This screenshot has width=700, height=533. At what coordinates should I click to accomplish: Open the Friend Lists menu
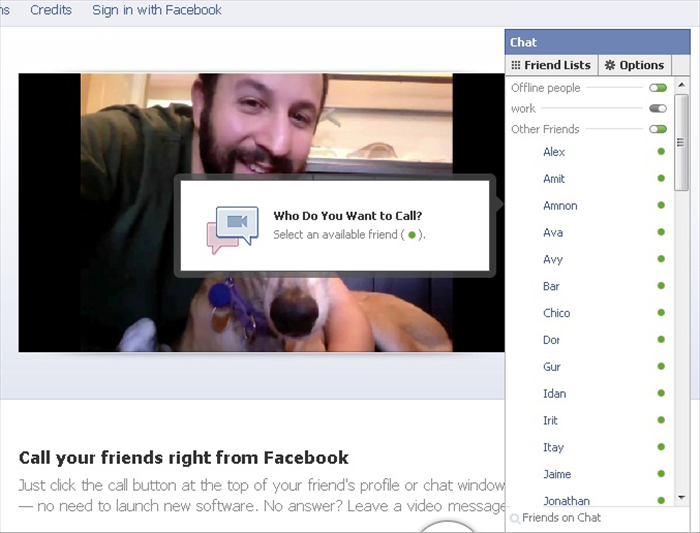[x=551, y=65]
